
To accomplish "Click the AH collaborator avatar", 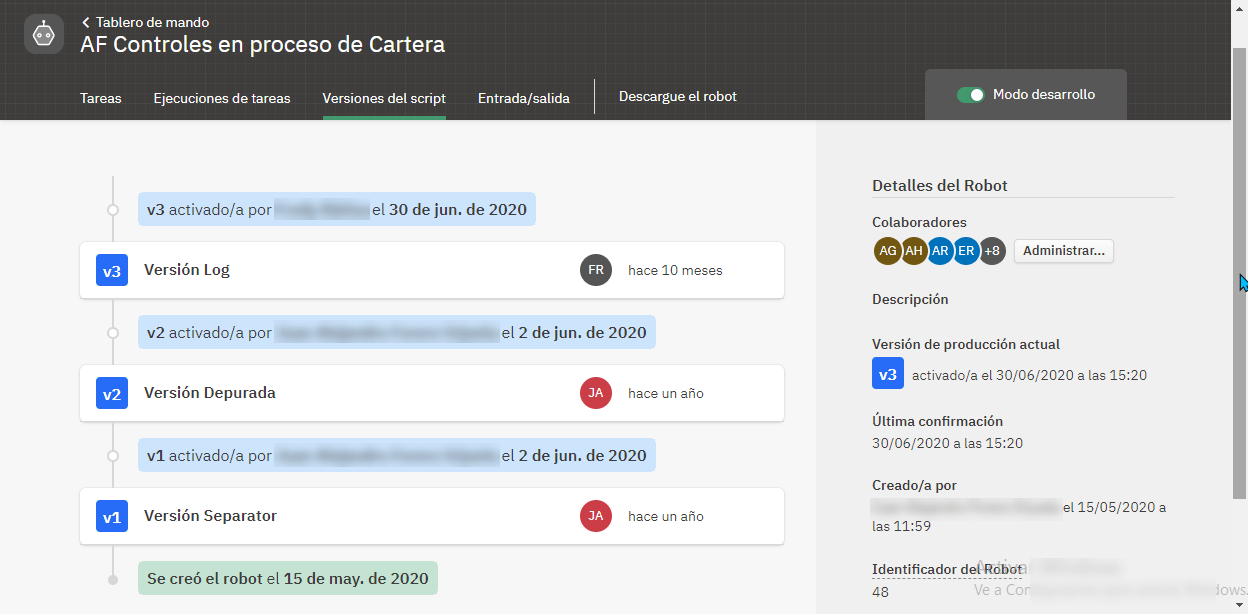I will click(913, 251).
